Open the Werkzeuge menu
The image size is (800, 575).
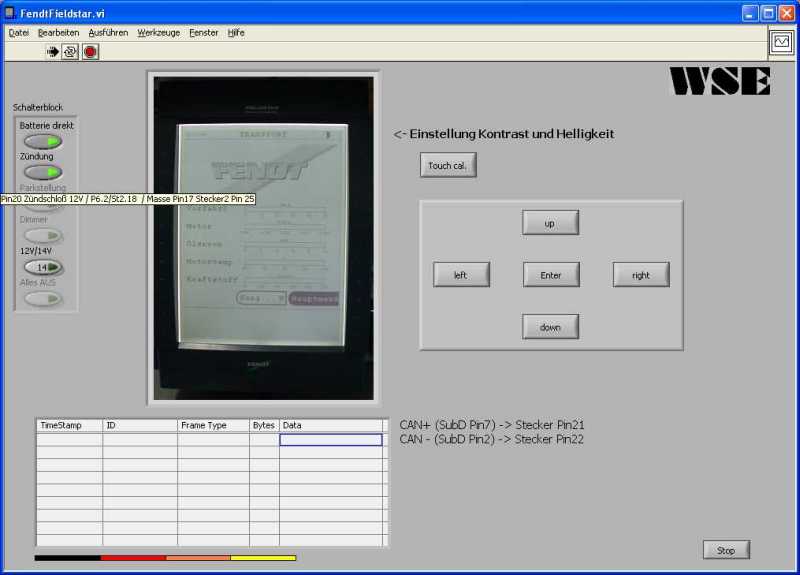159,33
